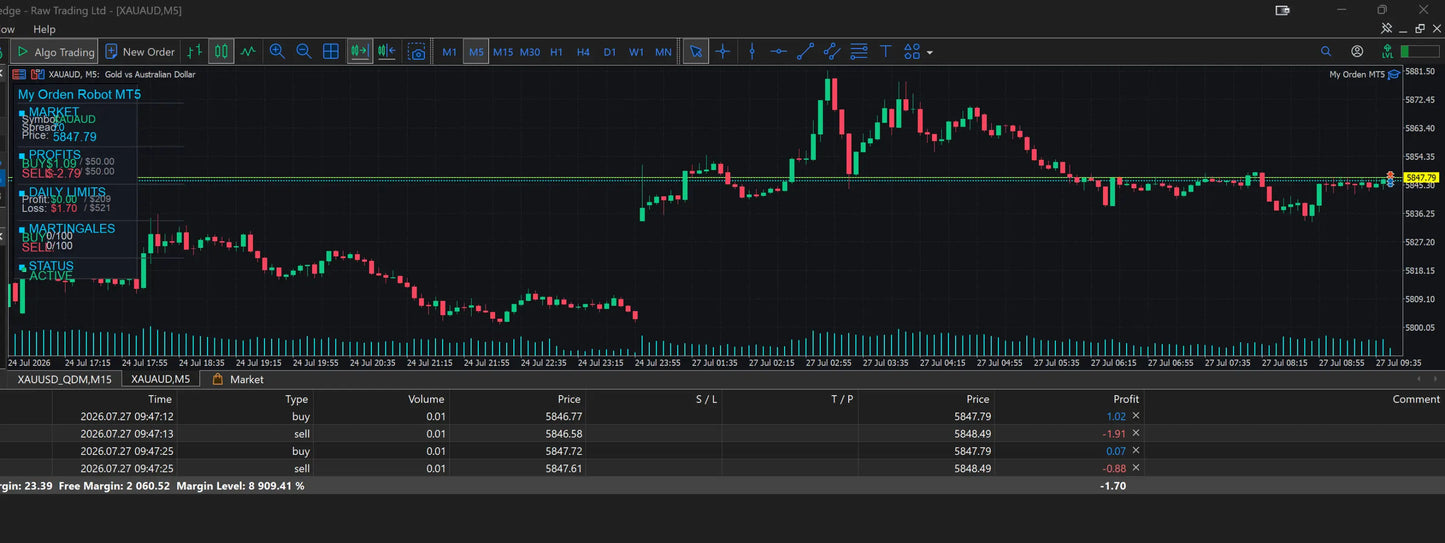
Task: Close the buy trade at 5846.77
Action: click(1136, 416)
